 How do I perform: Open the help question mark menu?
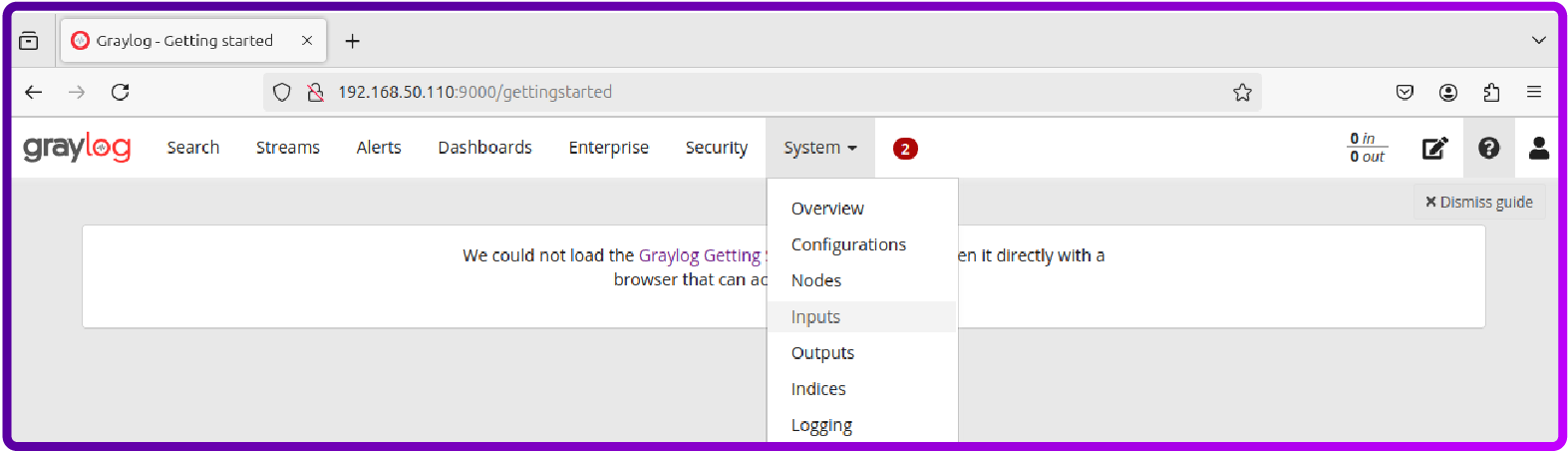(x=1489, y=148)
